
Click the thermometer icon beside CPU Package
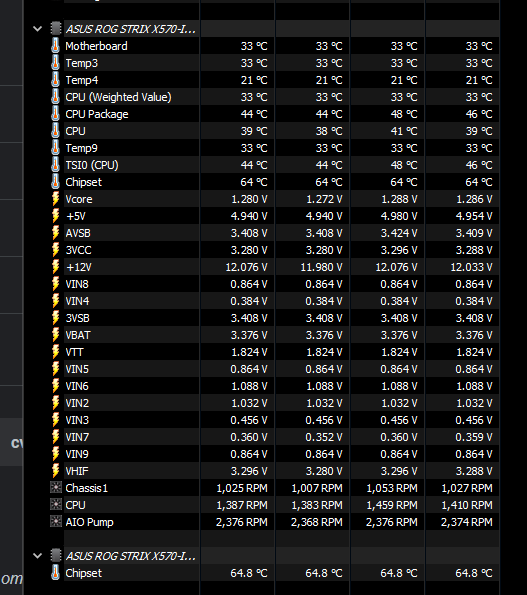[x=55, y=114]
